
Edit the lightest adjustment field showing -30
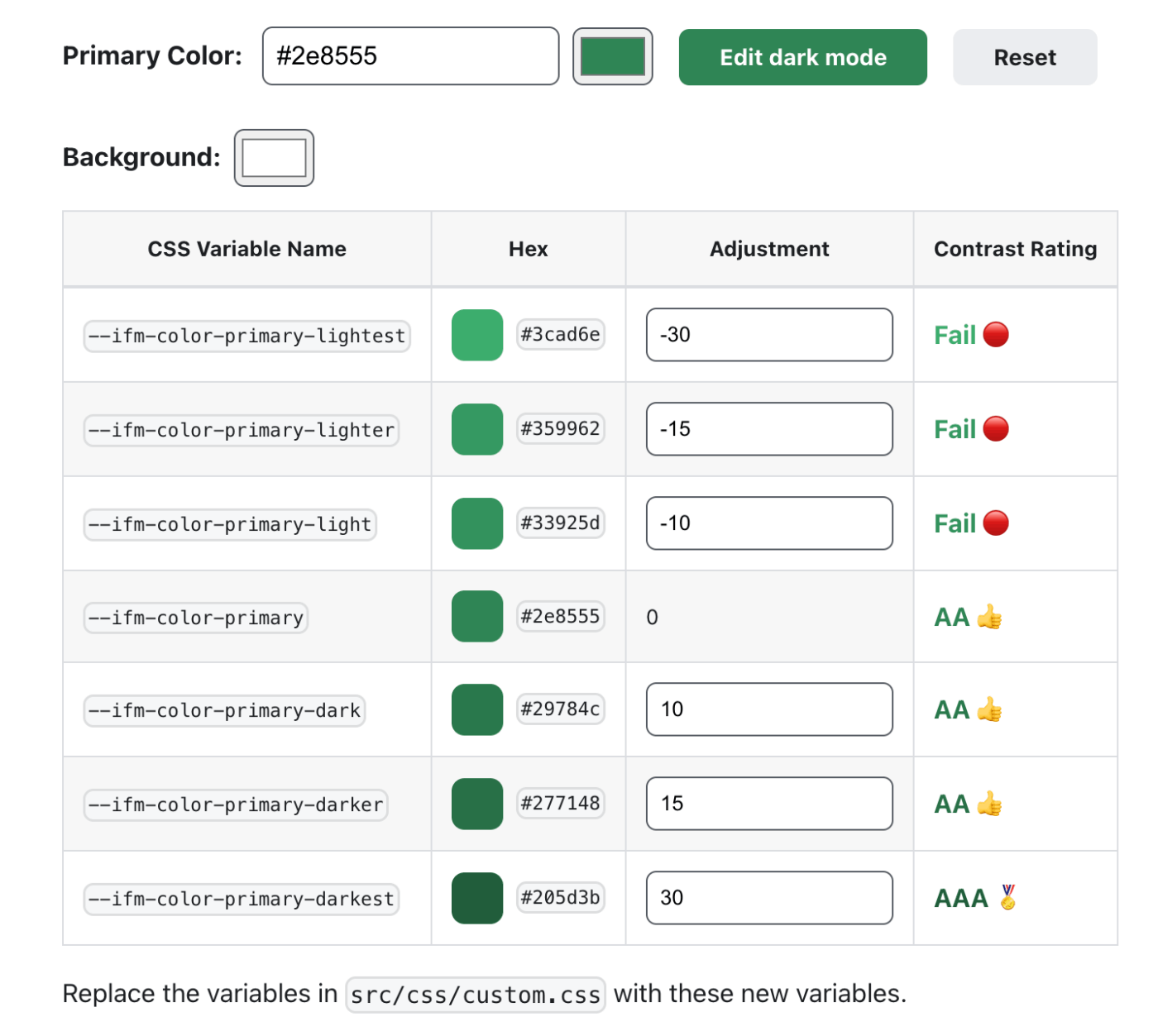pyautogui.click(x=768, y=335)
